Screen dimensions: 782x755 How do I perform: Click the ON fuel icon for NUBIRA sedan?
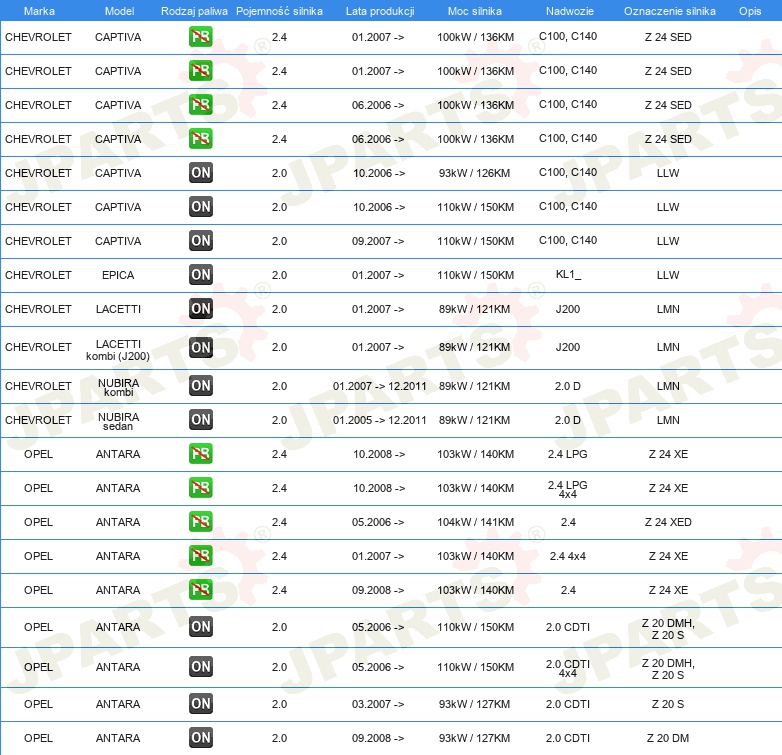pyautogui.click(x=201, y=419)
